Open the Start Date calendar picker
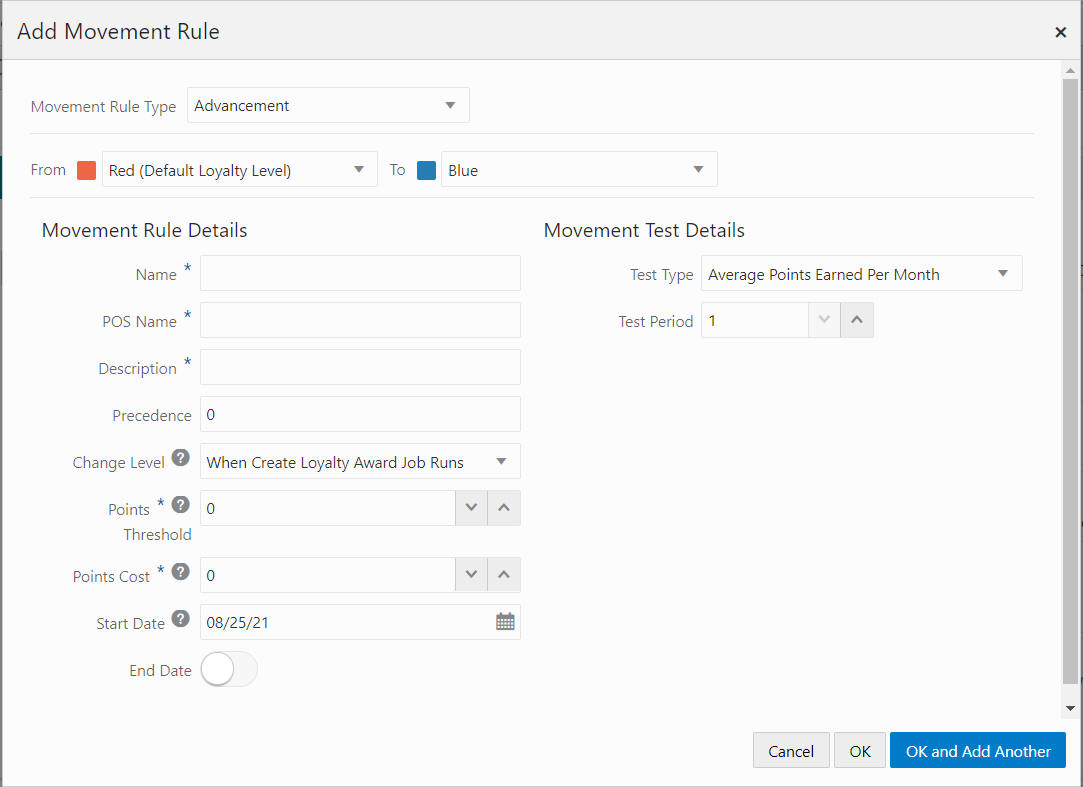This screenshot has width=1083, height=787. tap(505, 622)
